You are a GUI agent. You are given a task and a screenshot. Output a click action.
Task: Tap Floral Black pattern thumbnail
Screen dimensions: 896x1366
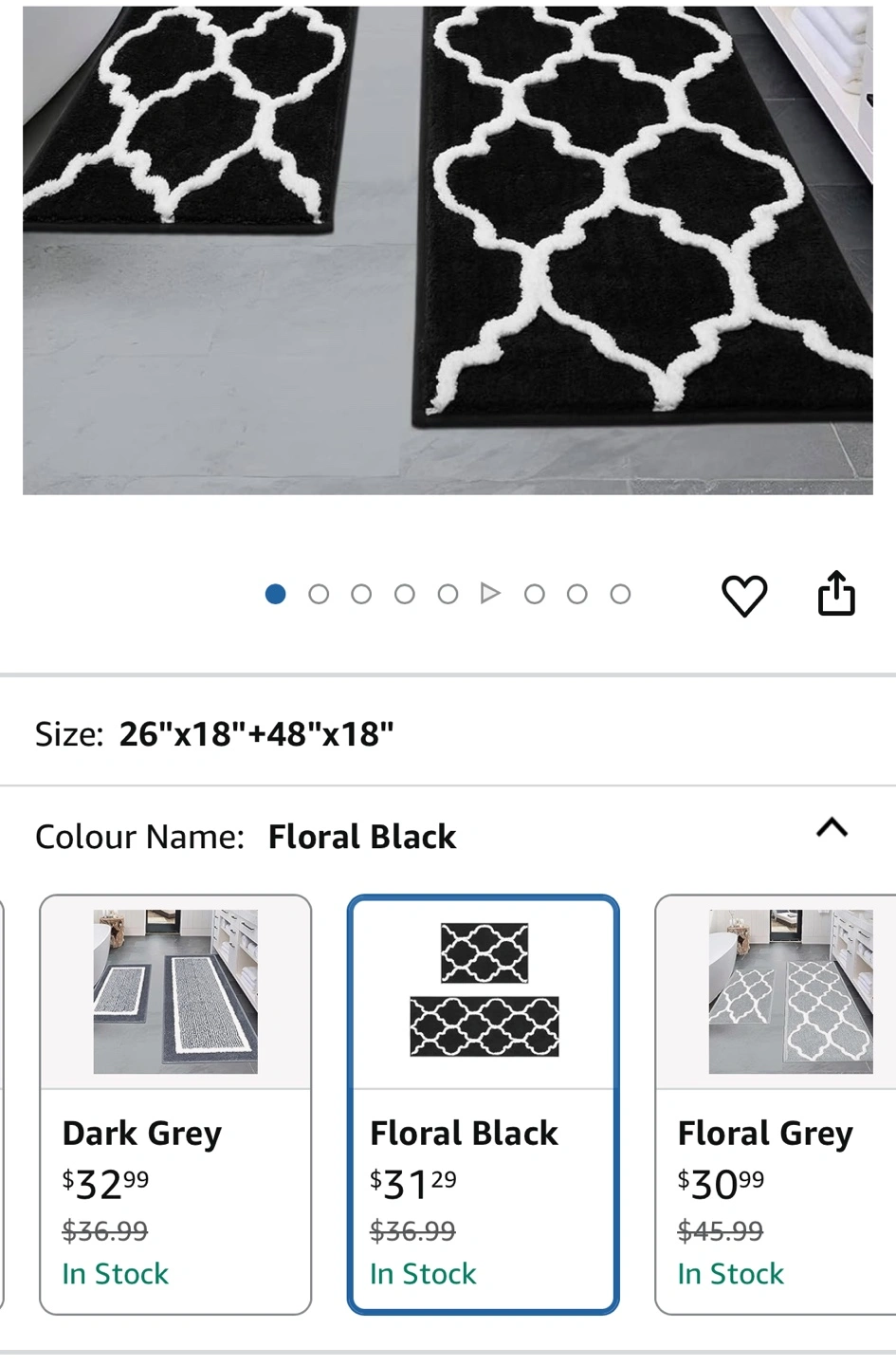pyautogui.click(x=485, y=990)
